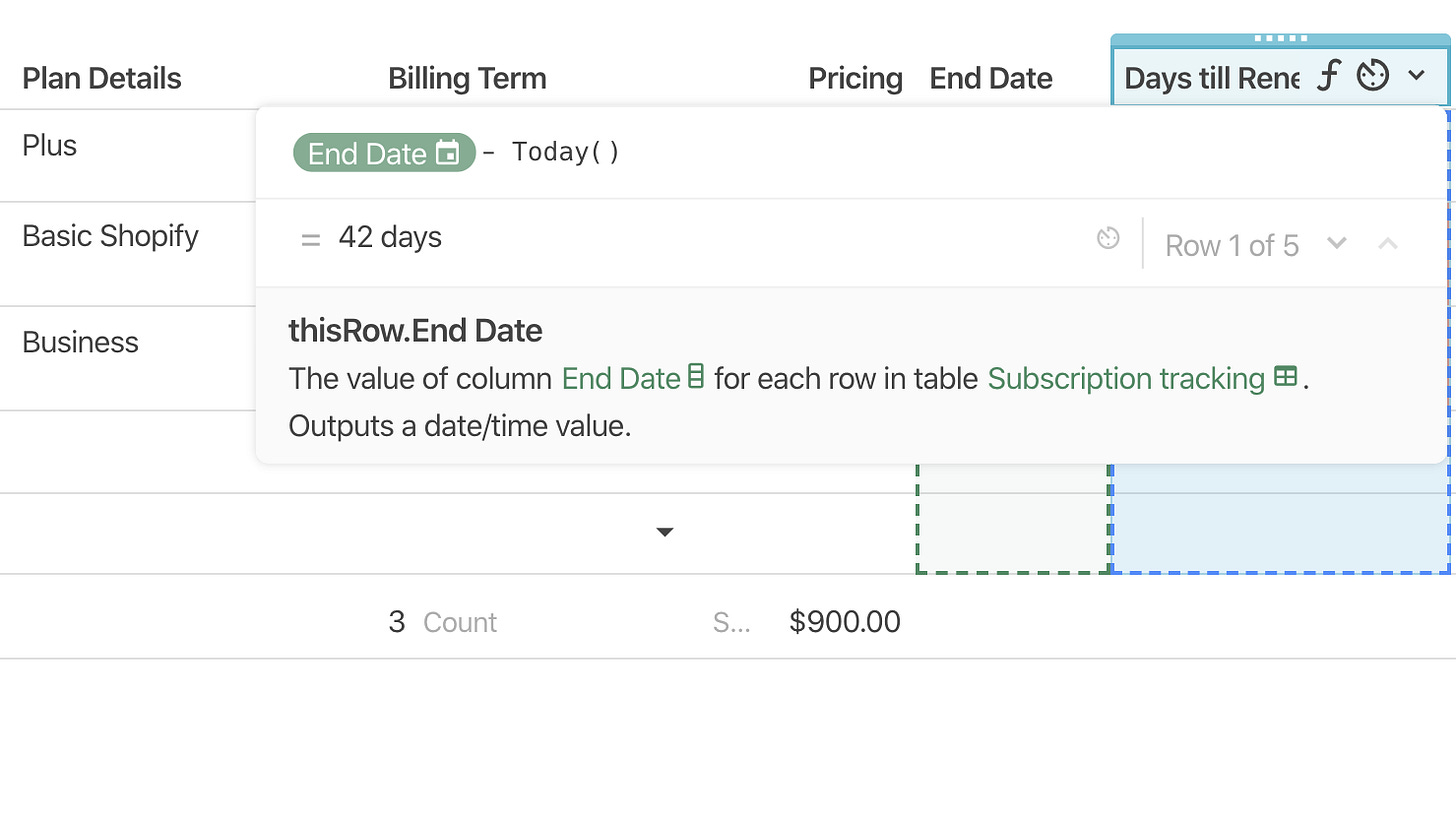This screenshot has width=1456, height=819.
Task: Click the formula icon in Days till Renewal header
Action: tap(1327, 76)
